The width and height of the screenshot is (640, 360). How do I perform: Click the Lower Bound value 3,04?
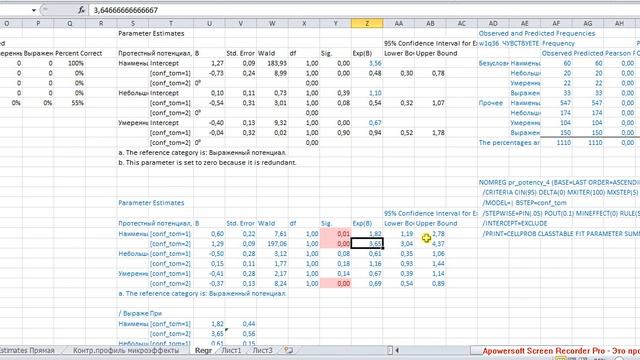click(x=407, y=244)
